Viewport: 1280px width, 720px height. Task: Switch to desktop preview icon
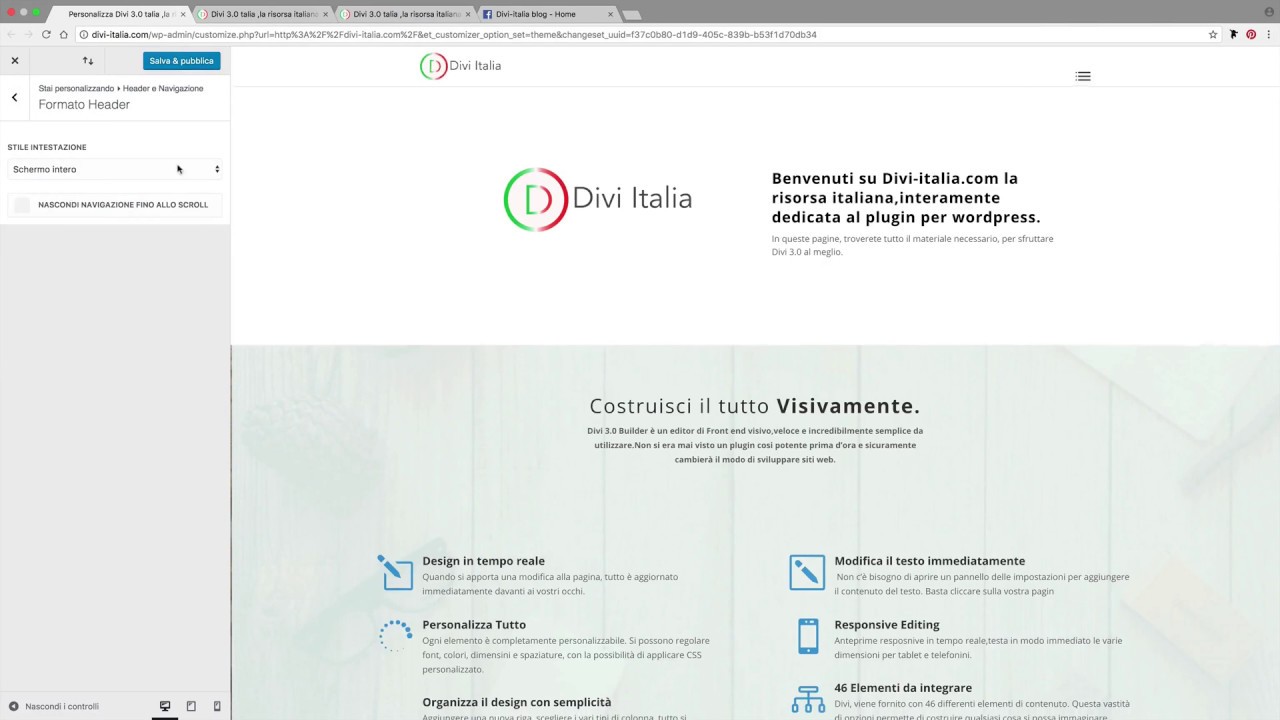165,706
